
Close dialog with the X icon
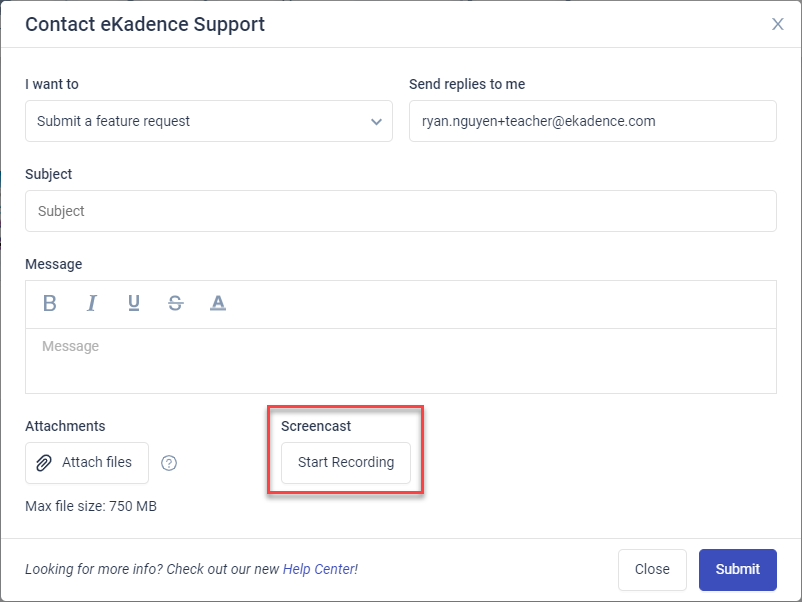tap(777, 24)
